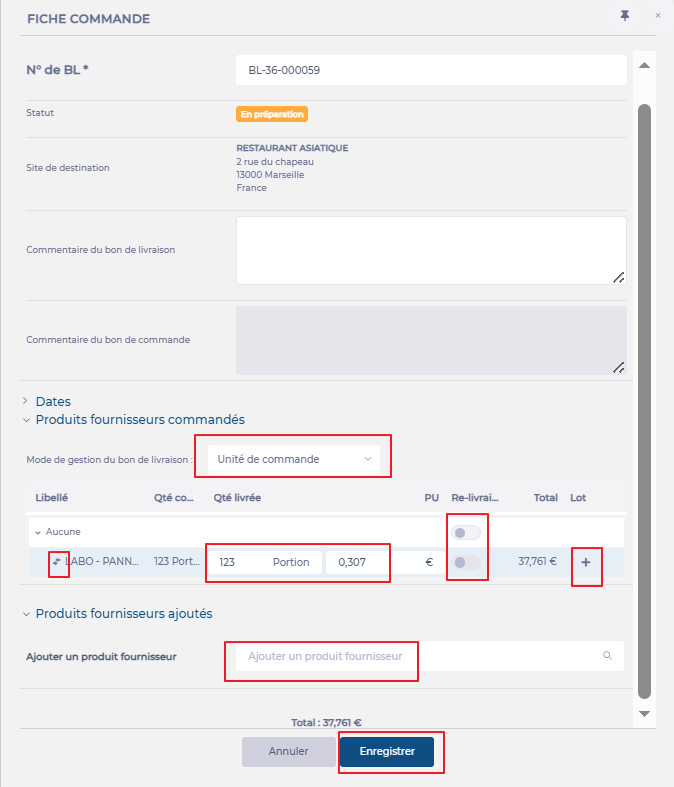
Task: Pin the Fiche Commande panel
Action: (x=625, y=16)
